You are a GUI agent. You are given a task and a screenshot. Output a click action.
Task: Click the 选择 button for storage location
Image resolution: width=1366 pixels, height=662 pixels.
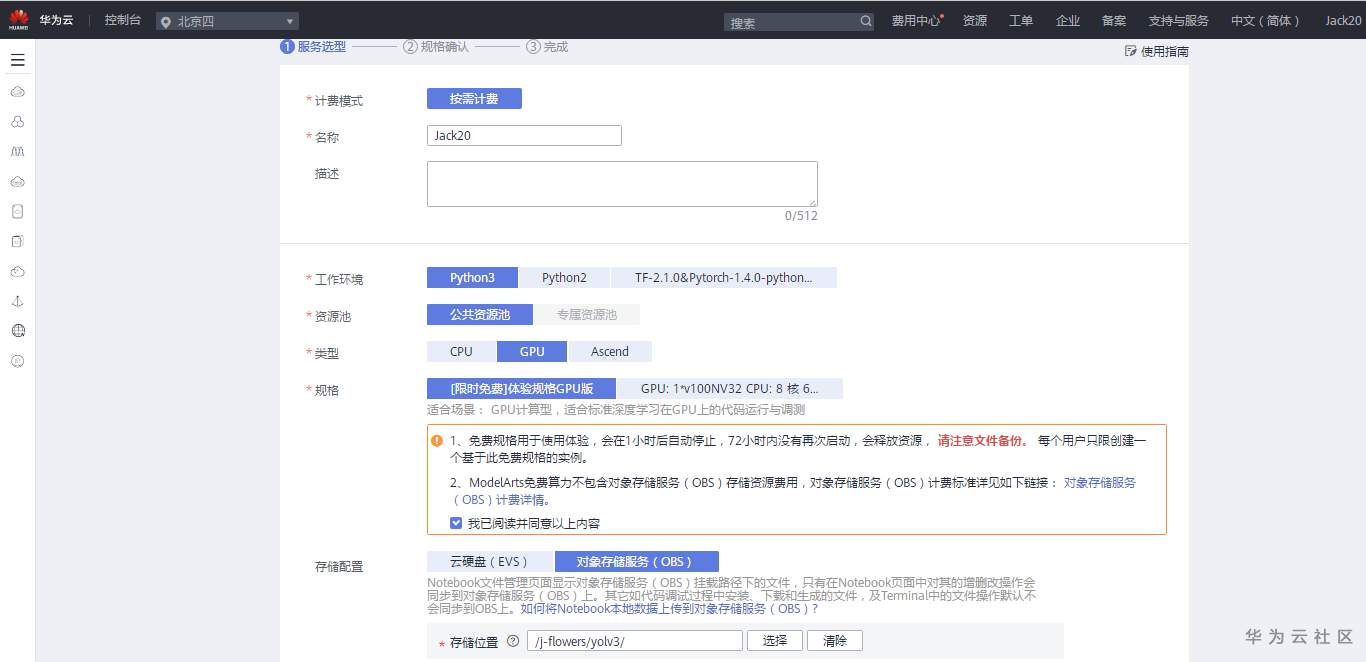coord(775,641)
